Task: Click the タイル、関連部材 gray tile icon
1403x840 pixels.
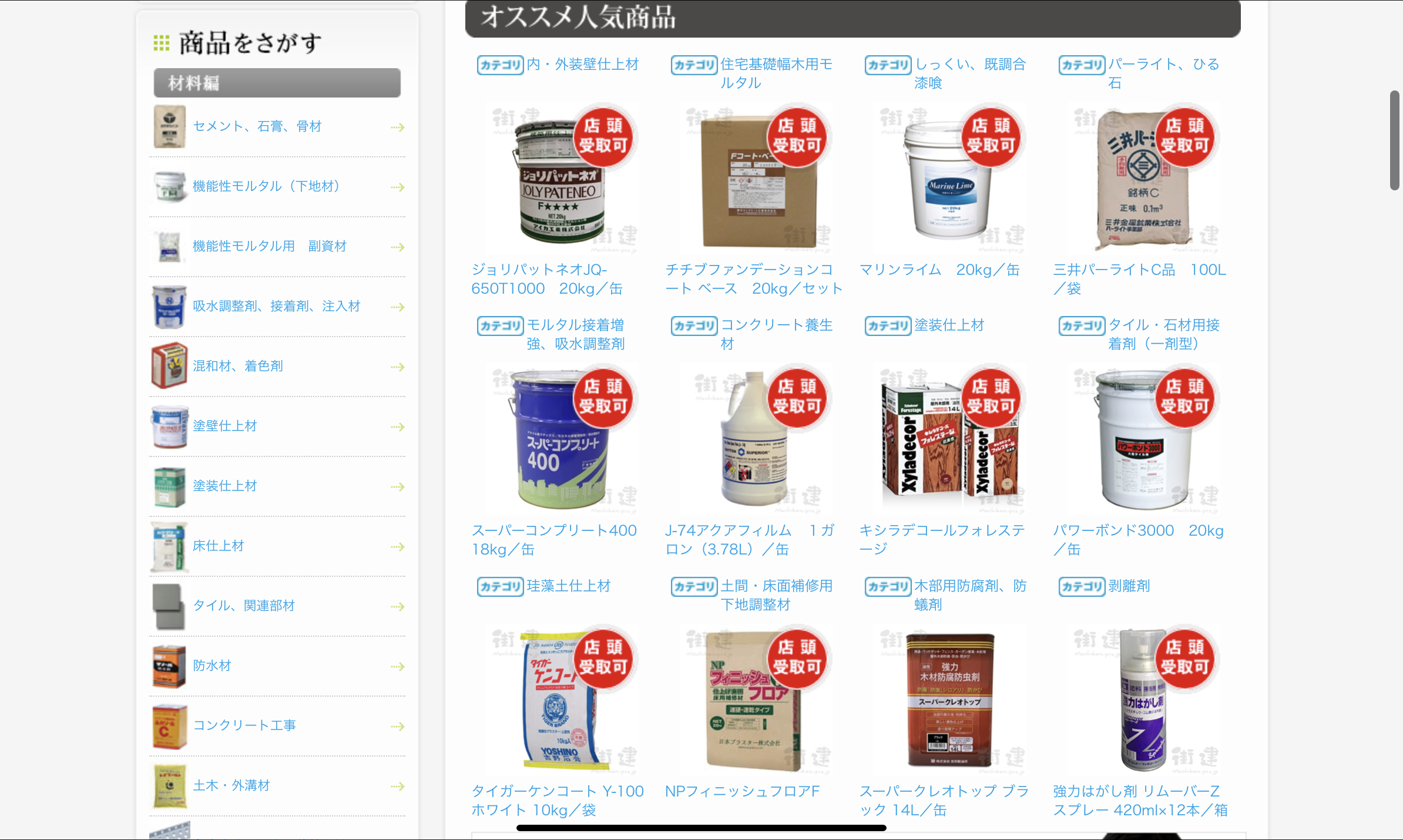Action: click(169, 606)
